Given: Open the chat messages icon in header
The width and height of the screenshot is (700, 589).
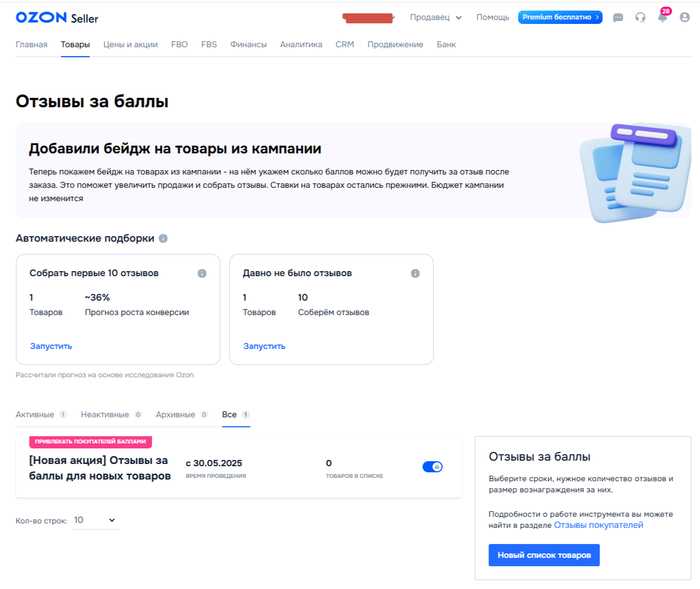Looking at the screenshot, I should coord(618,17).
